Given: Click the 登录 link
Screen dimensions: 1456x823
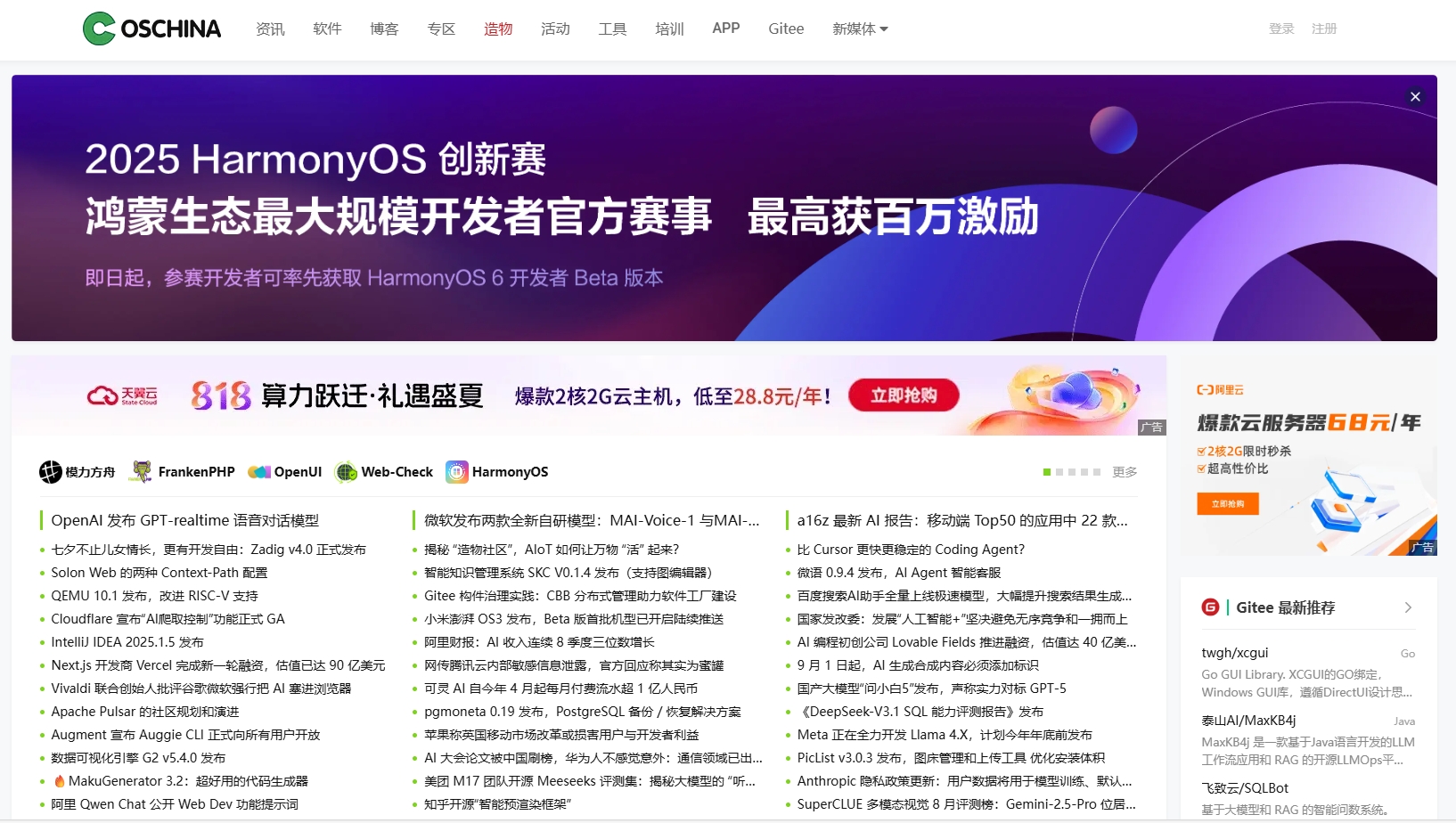Looking at the screenshot, I should tap(1281, 28).
